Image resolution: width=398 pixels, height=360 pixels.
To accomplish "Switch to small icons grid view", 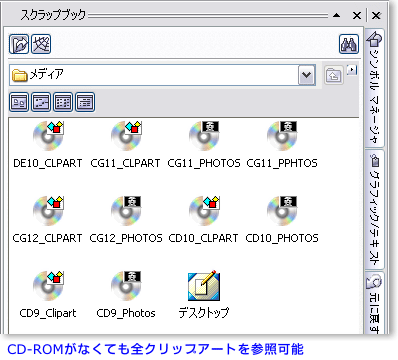I will pyautogui.click(x=63, y=102).
